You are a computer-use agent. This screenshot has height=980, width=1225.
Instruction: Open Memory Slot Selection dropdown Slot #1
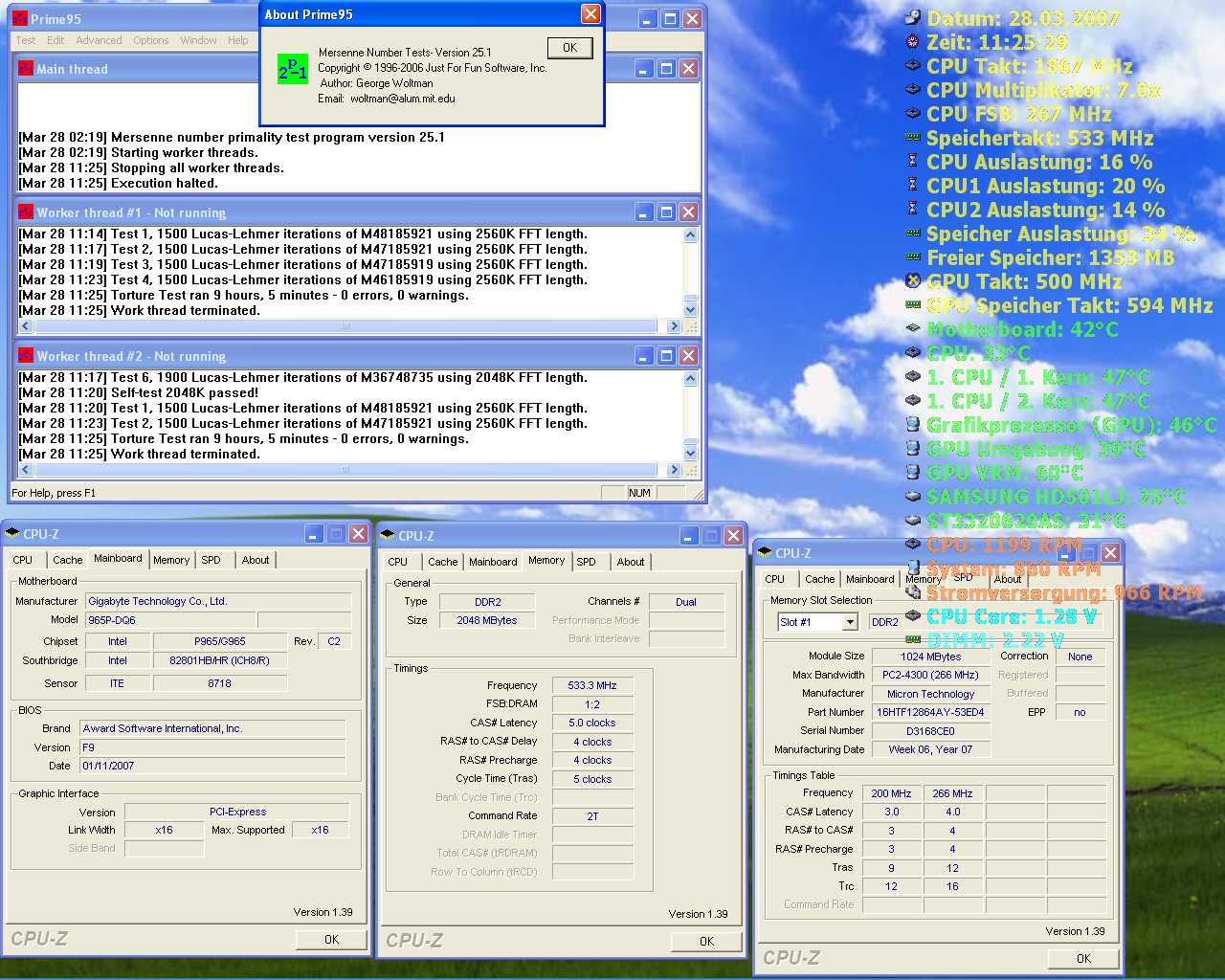coord(850,622)
